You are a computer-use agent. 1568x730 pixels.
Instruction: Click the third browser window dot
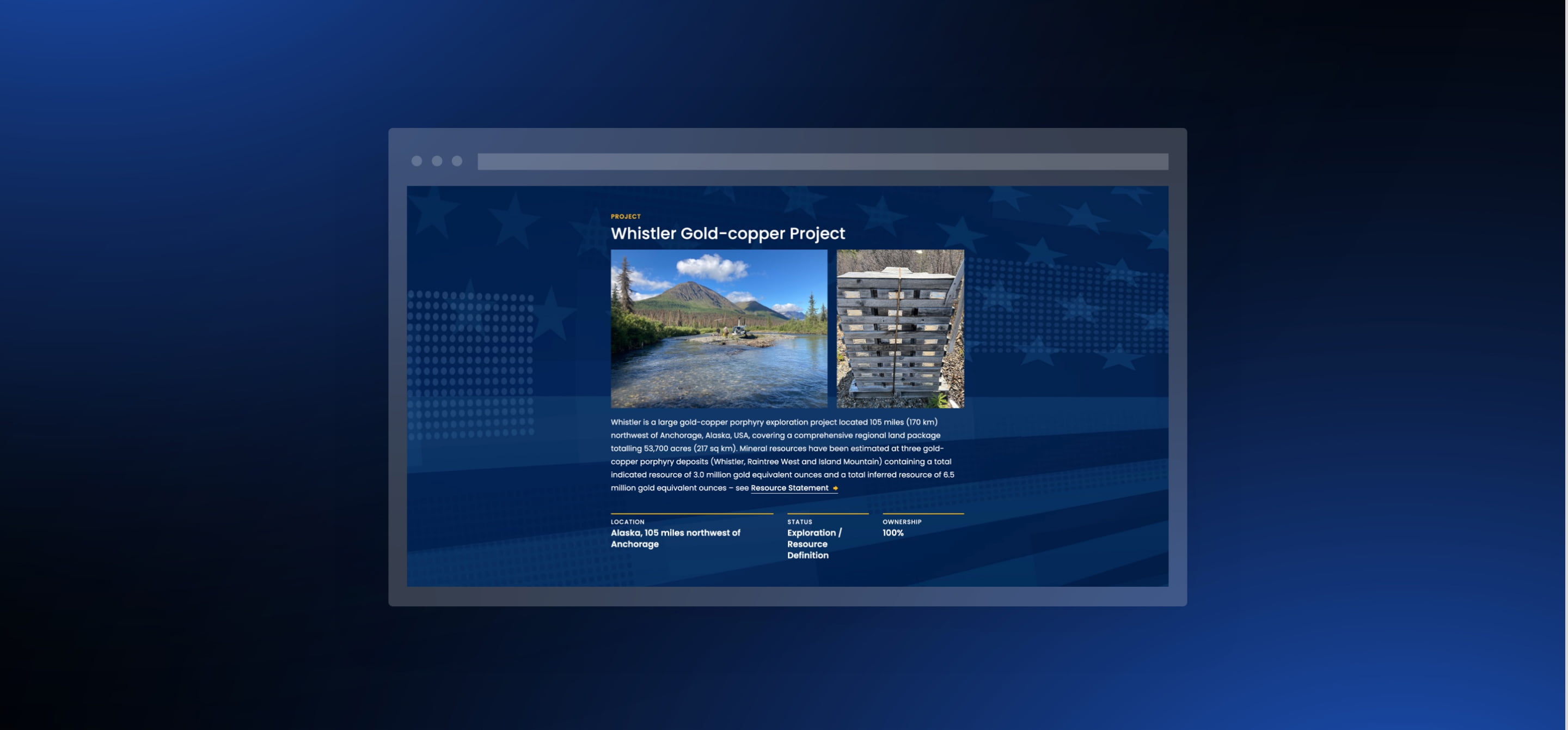[x=457, y=161]
